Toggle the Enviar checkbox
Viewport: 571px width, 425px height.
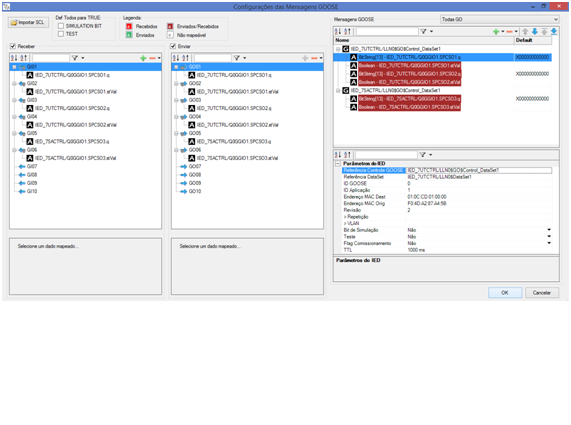pos(173,46)
